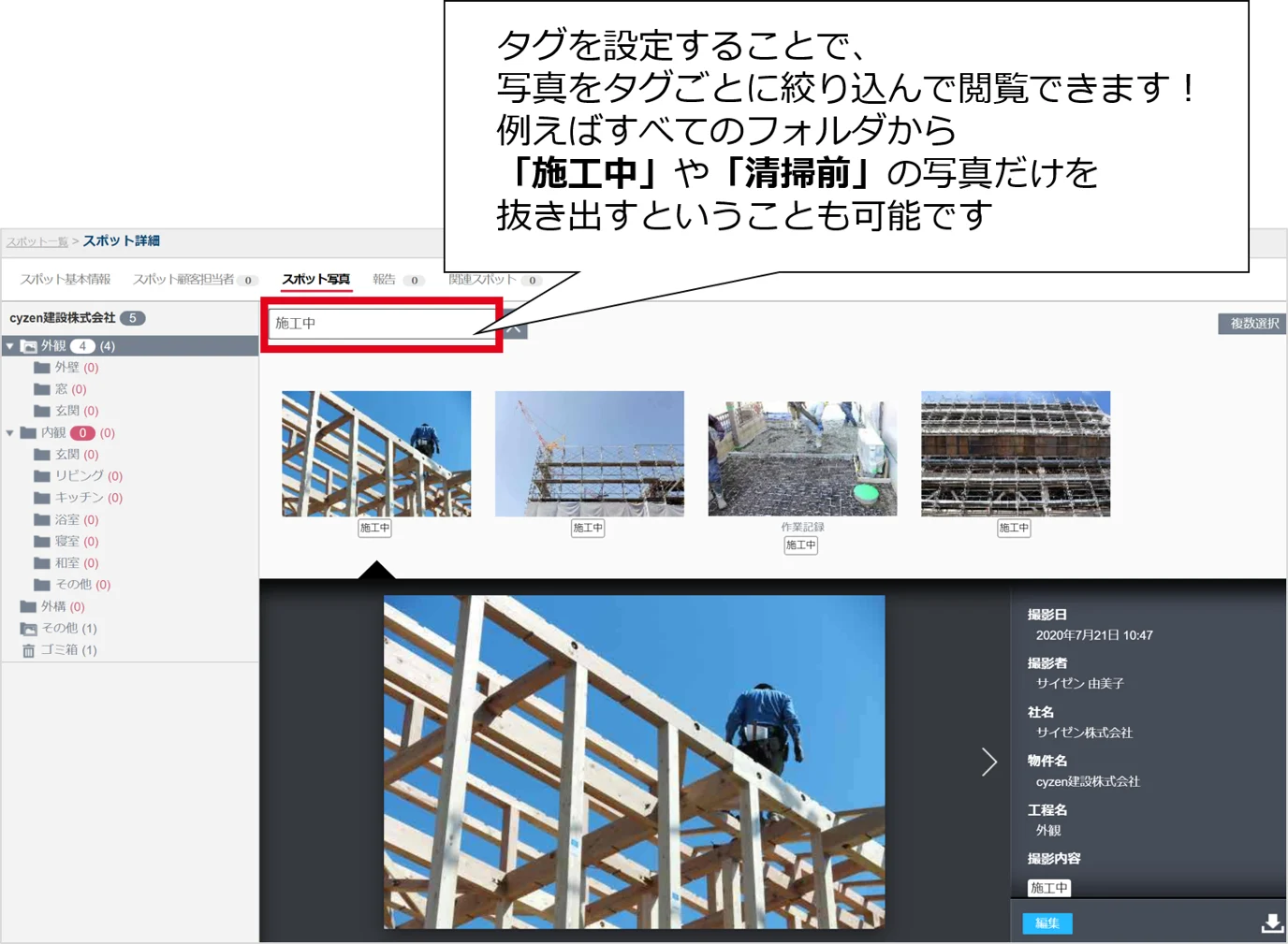Click the 寝室 folder icon

pos(42,542)
